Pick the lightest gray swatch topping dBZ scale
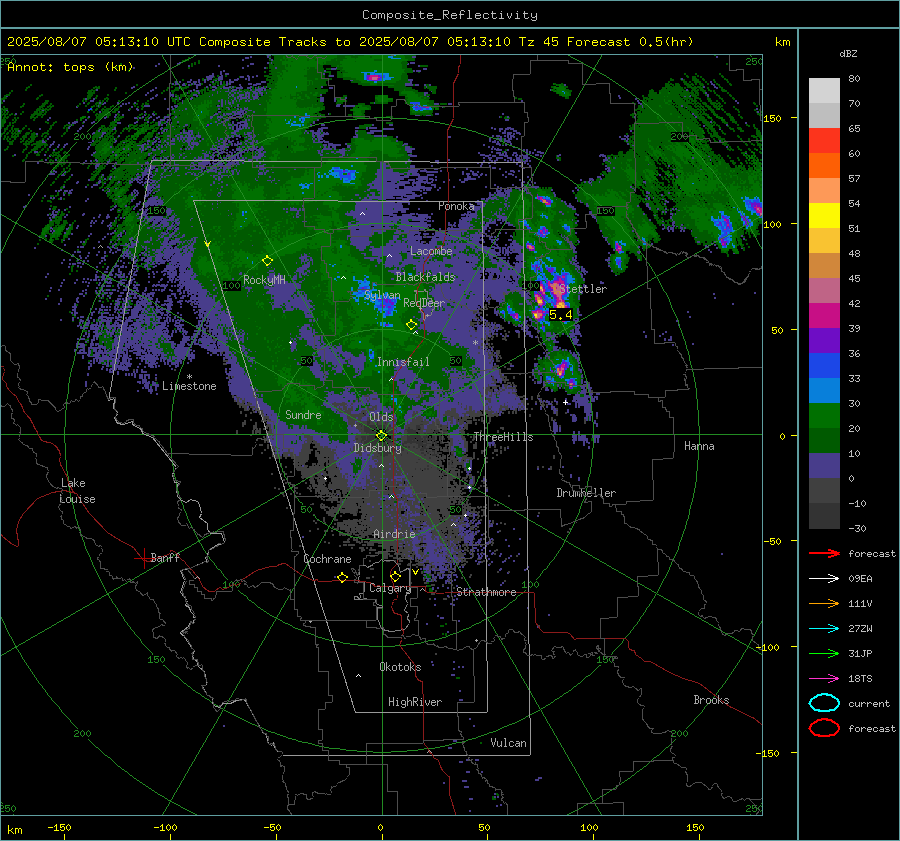This screenshot has width=900, height=841. pyautogui.click(x=824, y=91)
